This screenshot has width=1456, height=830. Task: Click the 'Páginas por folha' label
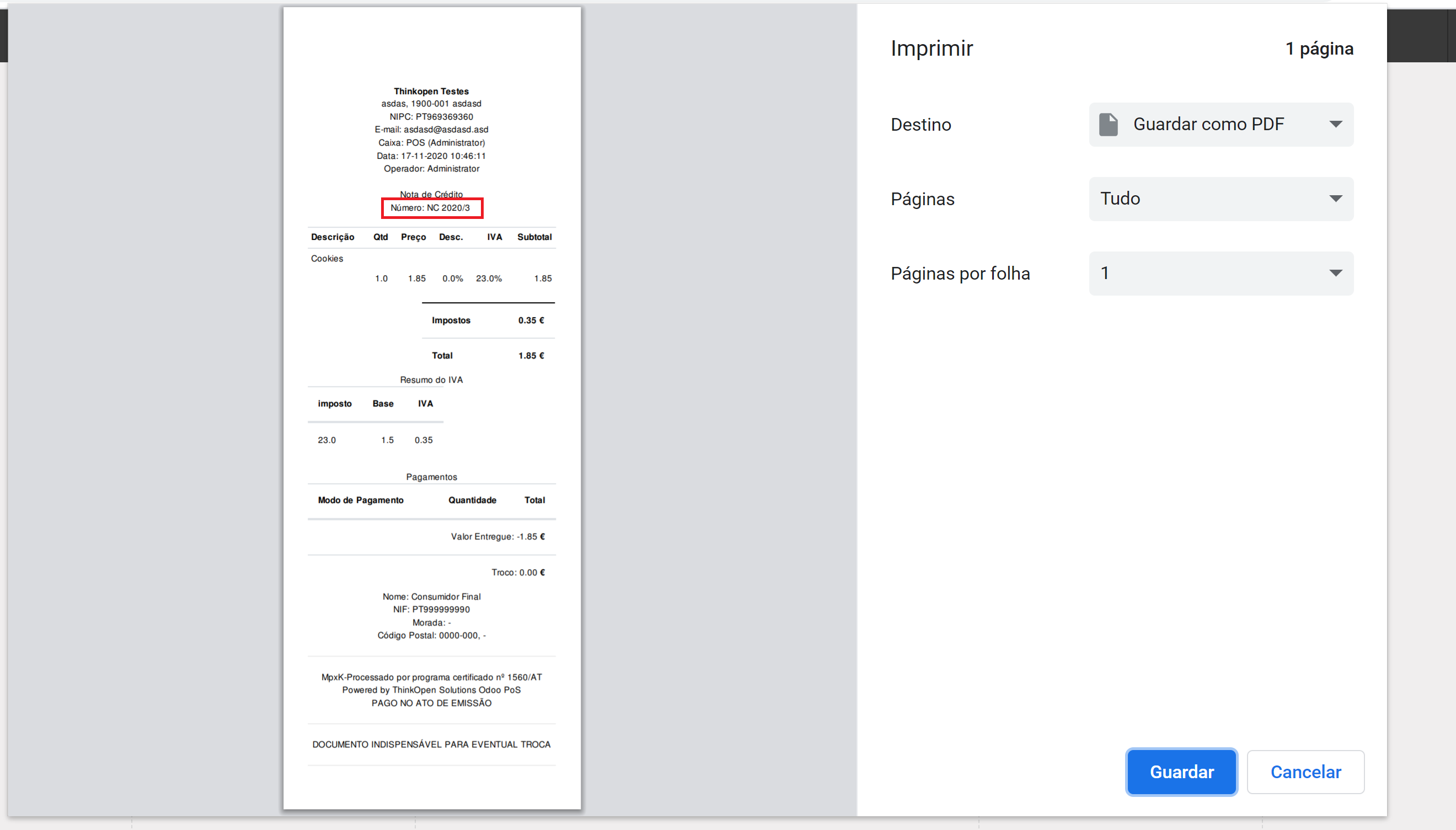[960, 274]
